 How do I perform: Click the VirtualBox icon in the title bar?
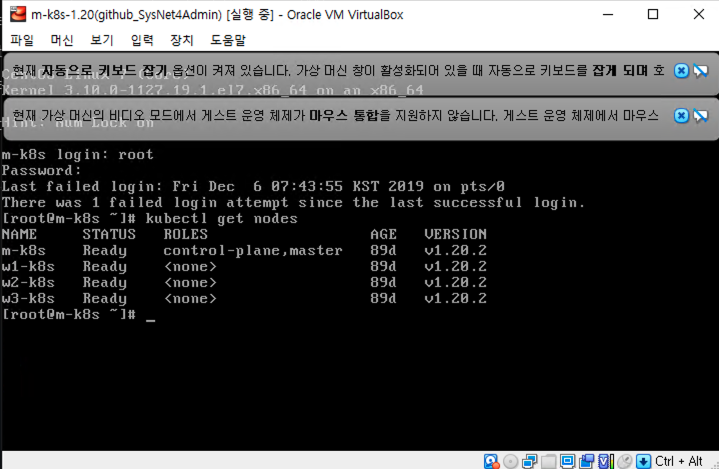(x=18, y=14)
